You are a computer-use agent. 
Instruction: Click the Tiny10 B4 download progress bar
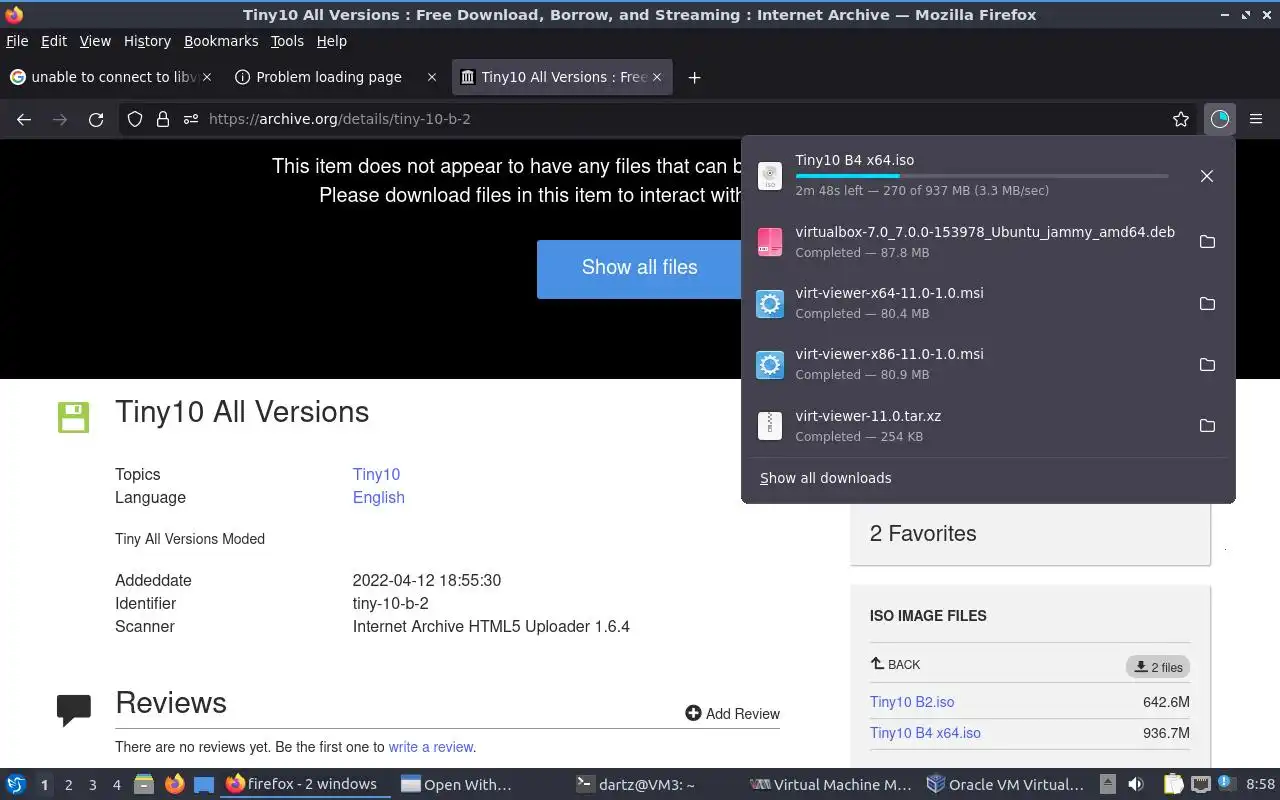982,176
